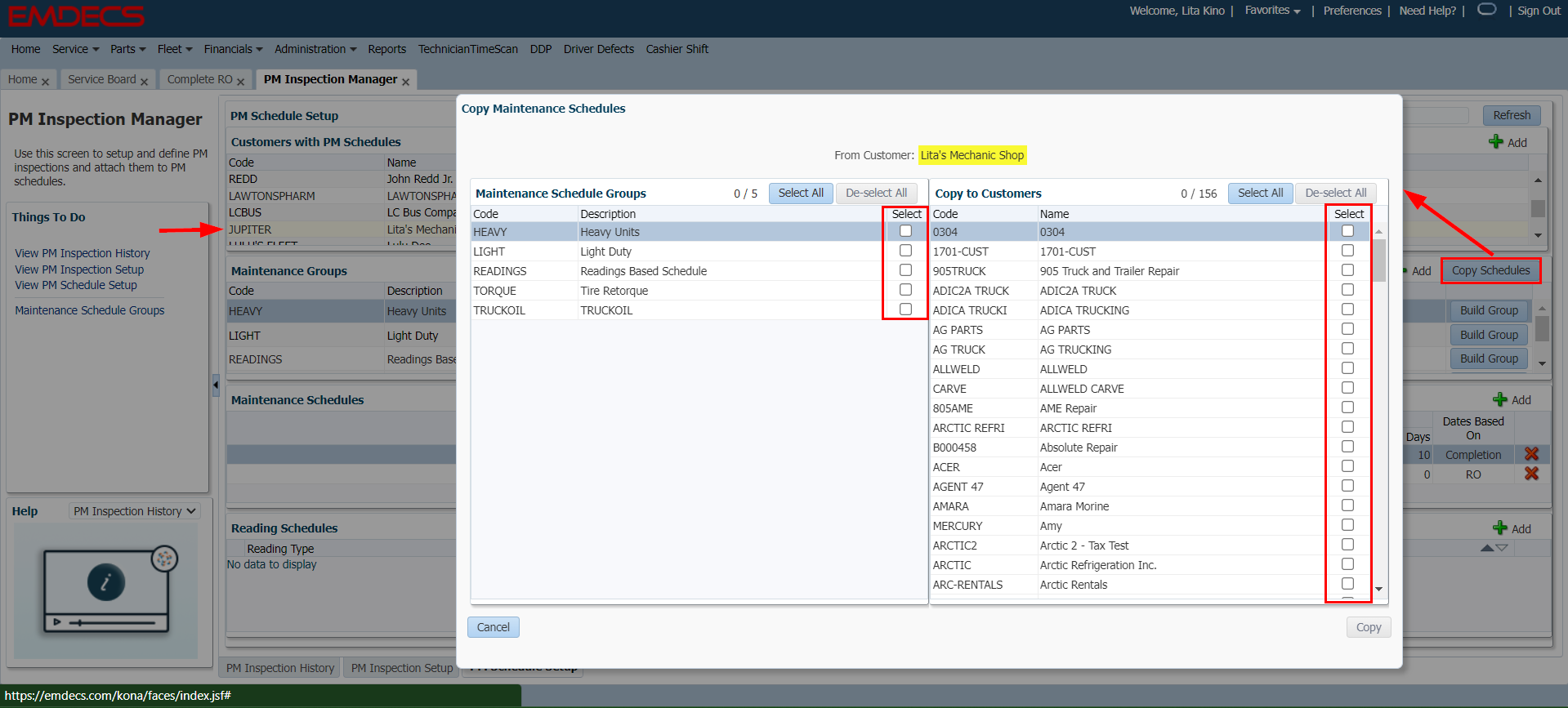This screenshot has height=708, width=1568.
Task: Switch to bottom PM Inspection History tab
Action: click(280, 668)
